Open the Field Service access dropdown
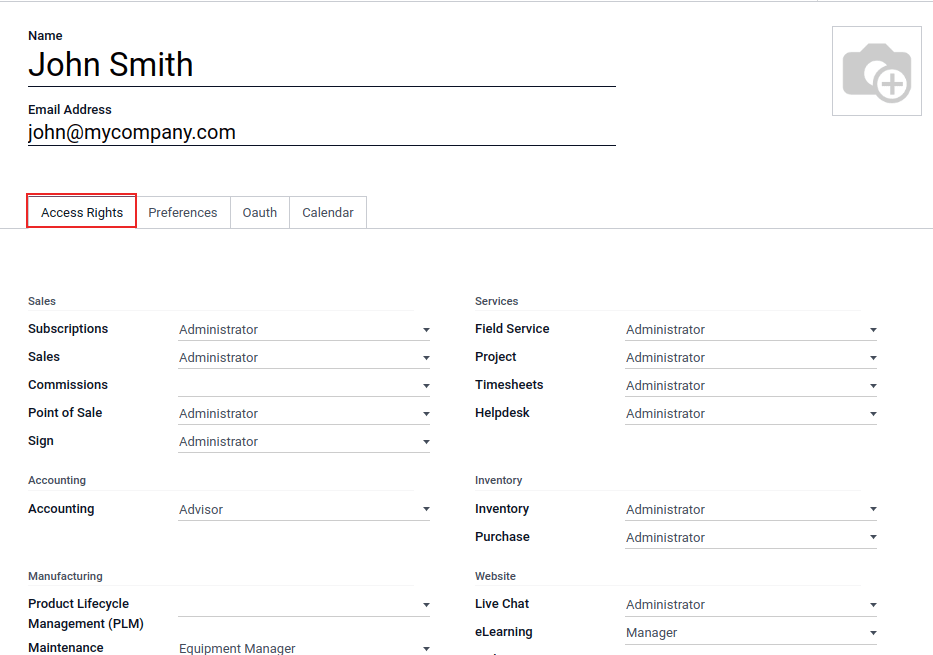The image size is (933, 655). pyautogui.click(x=750, y=330)
